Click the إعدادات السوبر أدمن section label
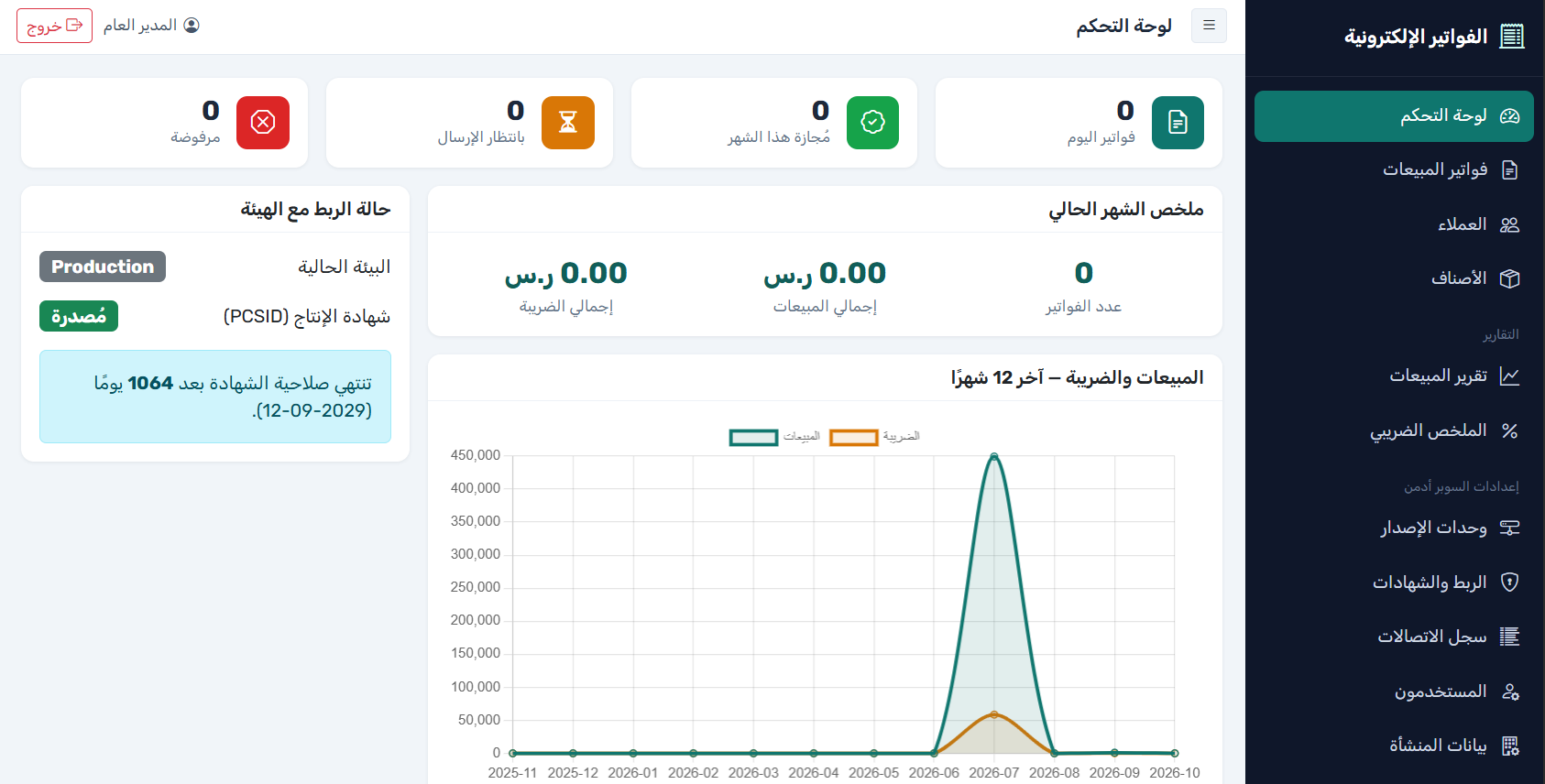This screenshot has height=784, width=1545. point(1462,486)
